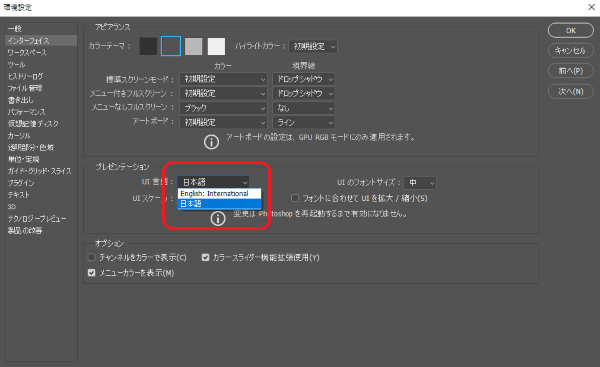
Task: Open アートボード border dropdown set to ライン
Action: click(x=304, y=122)
